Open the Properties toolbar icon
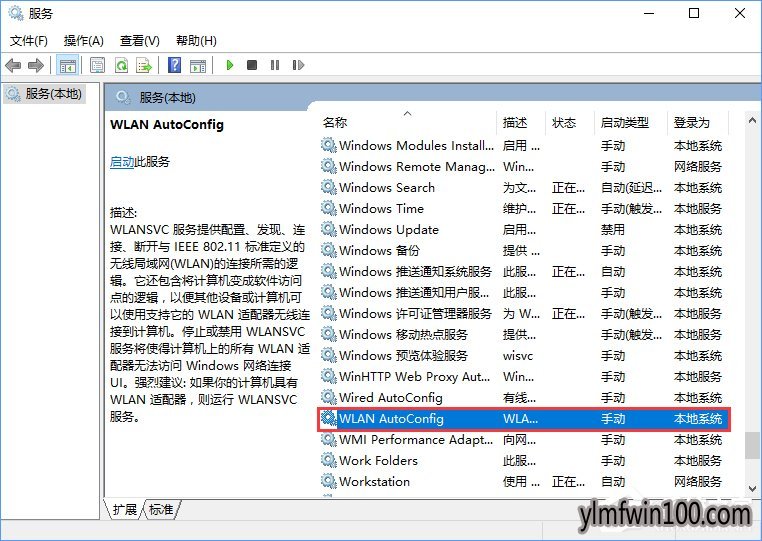This screenshot has width=762, height=541. click(98, 65)
